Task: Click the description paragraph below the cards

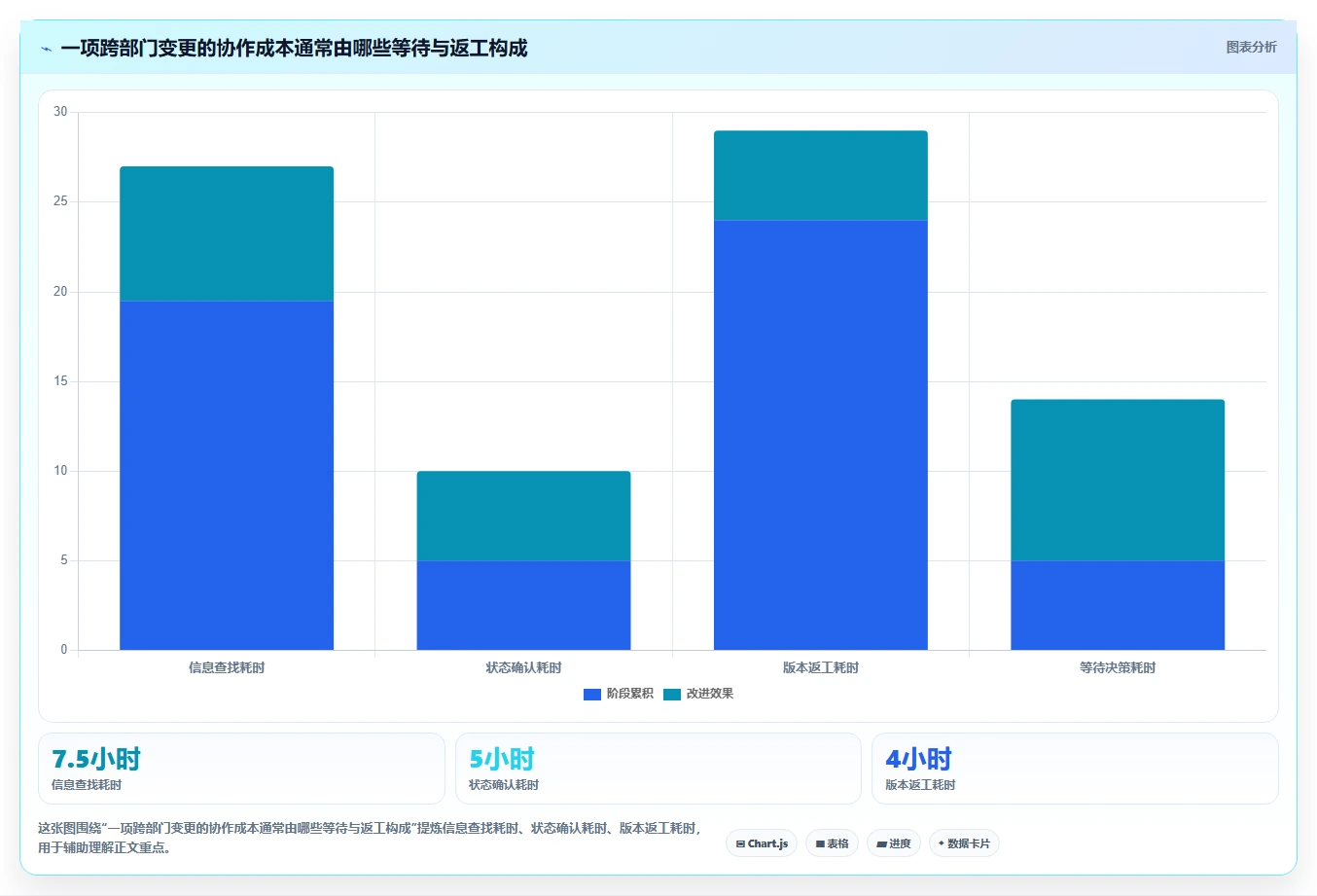Action: pyautogui.click(x=370, y=838)
